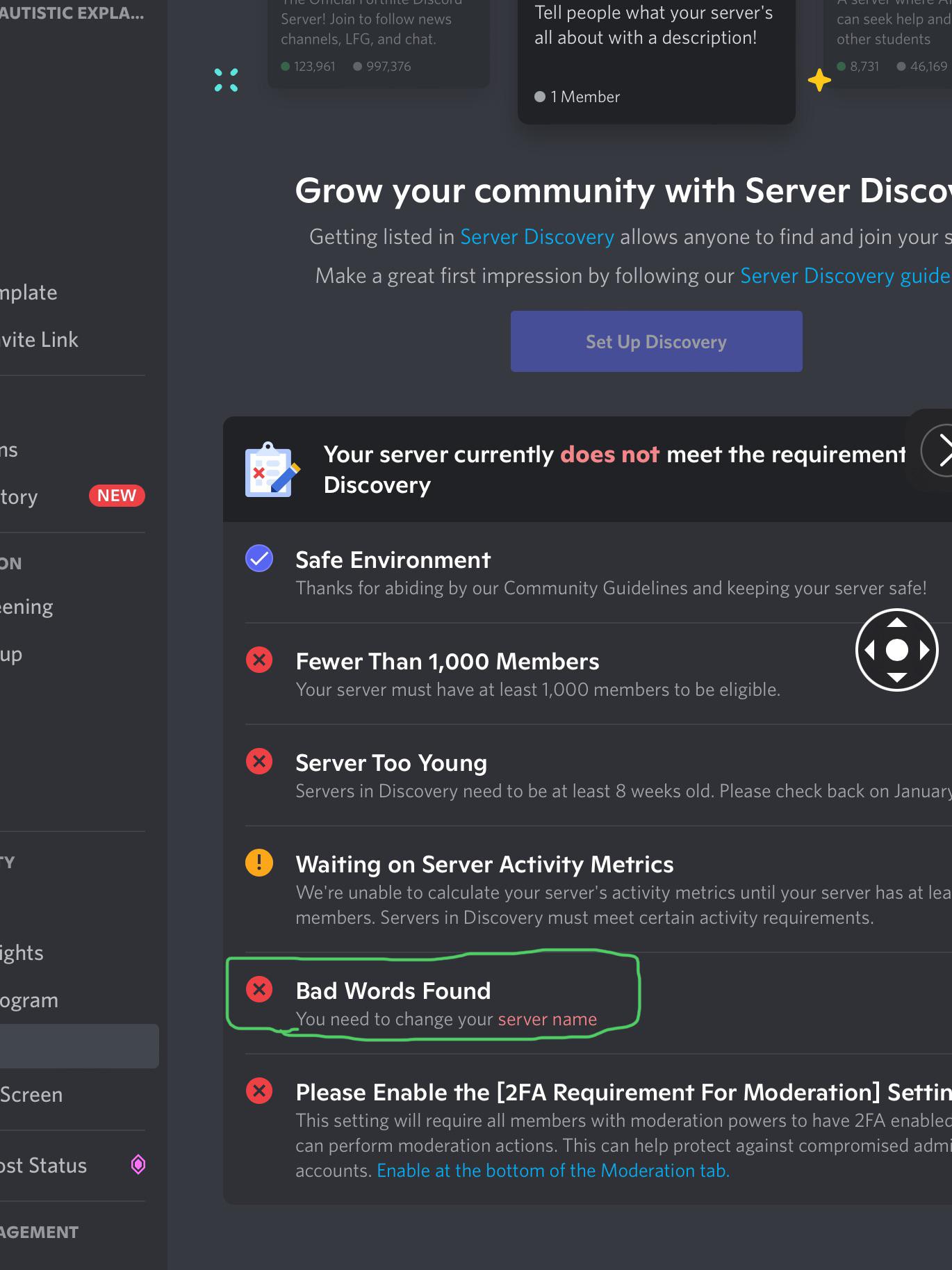Click the server preview card showing '1 Member'
Viewport: 952px width, 1270px height.
click(x=657, y=61)
